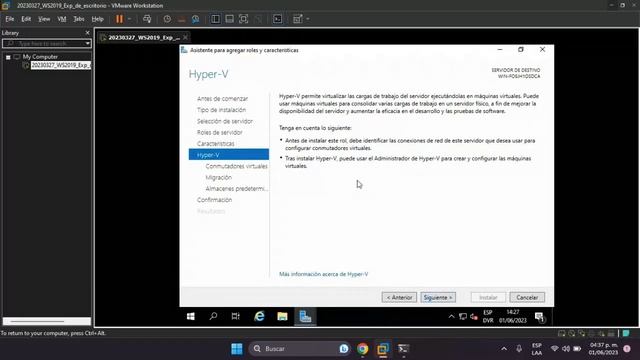Switch to the 20230327_WS2019_Exp VM tab
Image resolution: width=640 pixels, height=360 pixels.
pos(144,38)
